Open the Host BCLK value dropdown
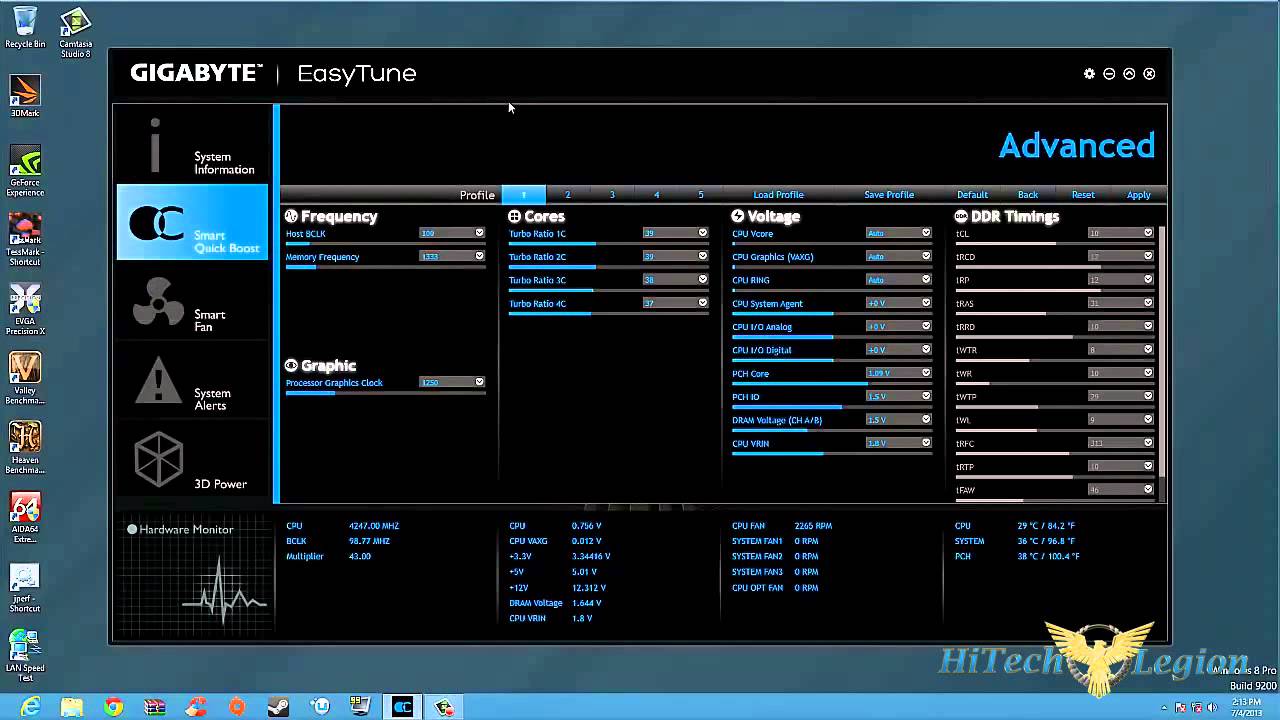 coord(480,233)
